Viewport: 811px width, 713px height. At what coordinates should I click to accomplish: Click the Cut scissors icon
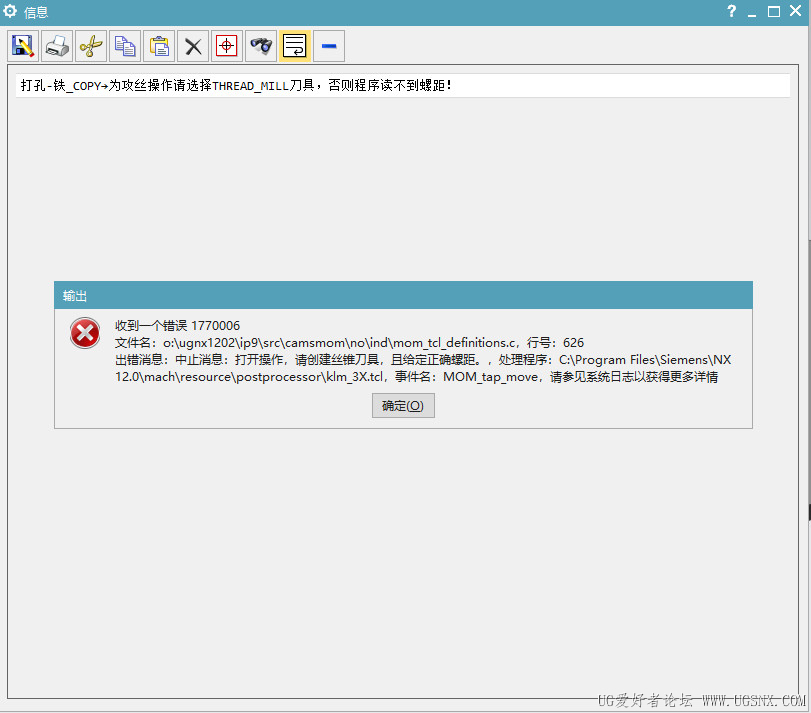click(x=91, y=46)
